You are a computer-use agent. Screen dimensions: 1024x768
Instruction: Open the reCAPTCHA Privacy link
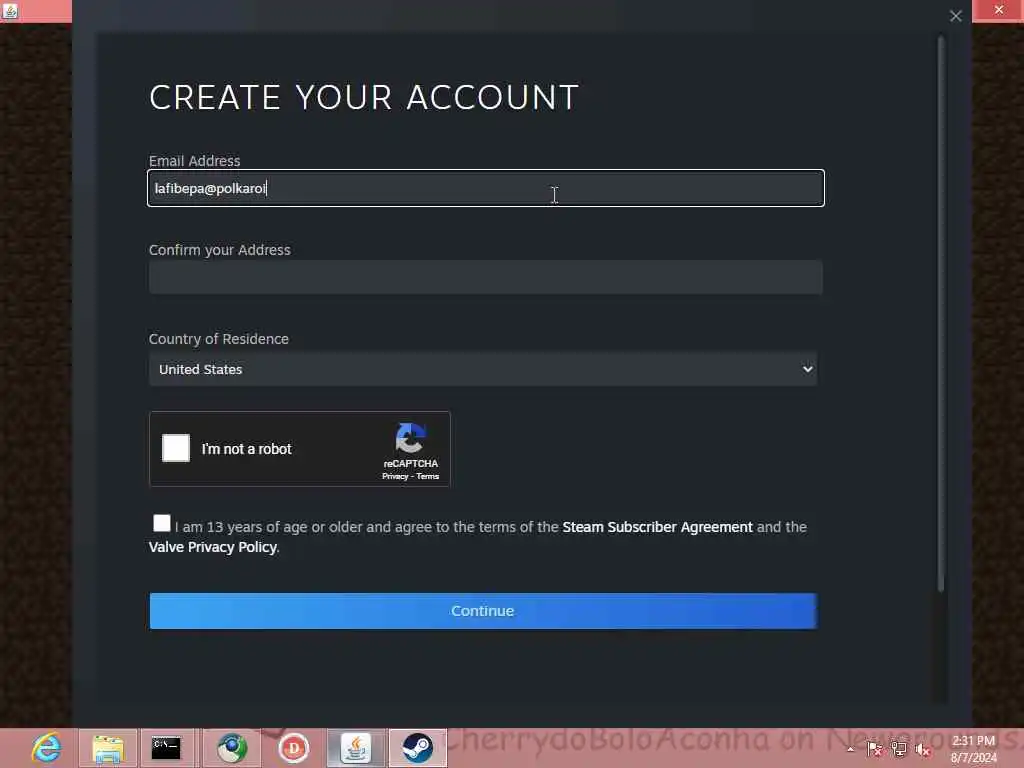[394, 477]
